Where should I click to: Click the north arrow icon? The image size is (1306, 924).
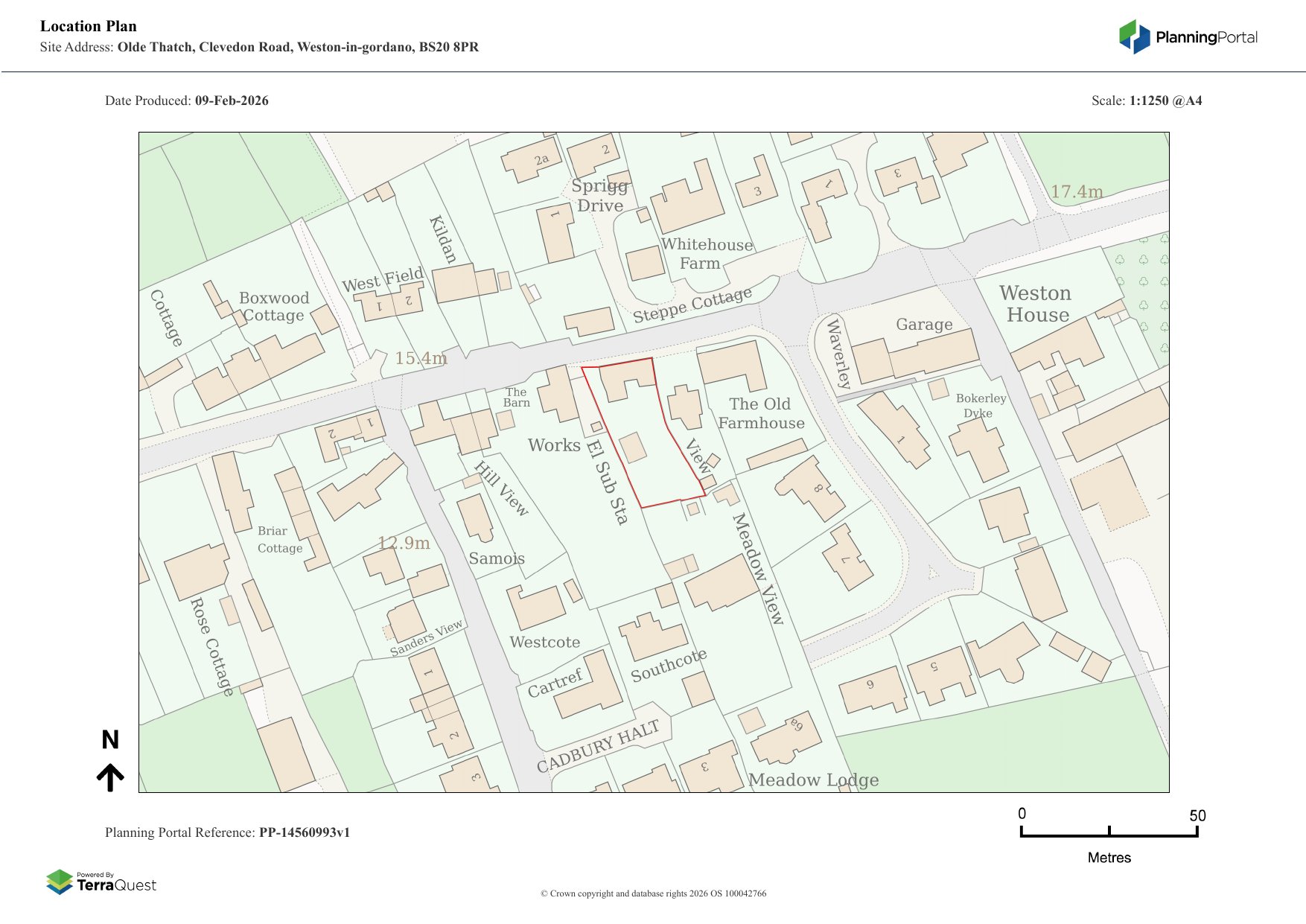pos(110,777)
